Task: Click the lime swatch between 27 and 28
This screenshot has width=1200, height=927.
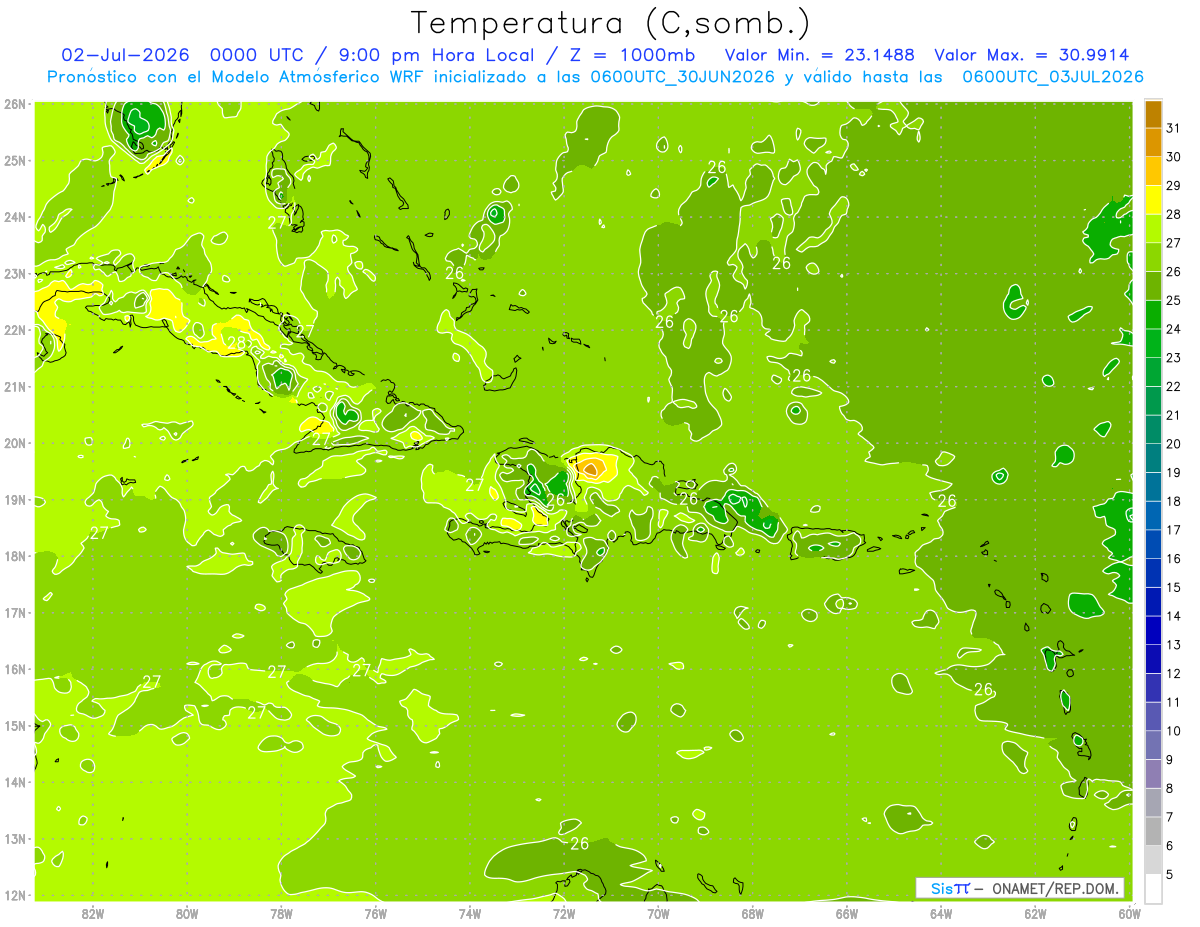Action: point(1153,228)
